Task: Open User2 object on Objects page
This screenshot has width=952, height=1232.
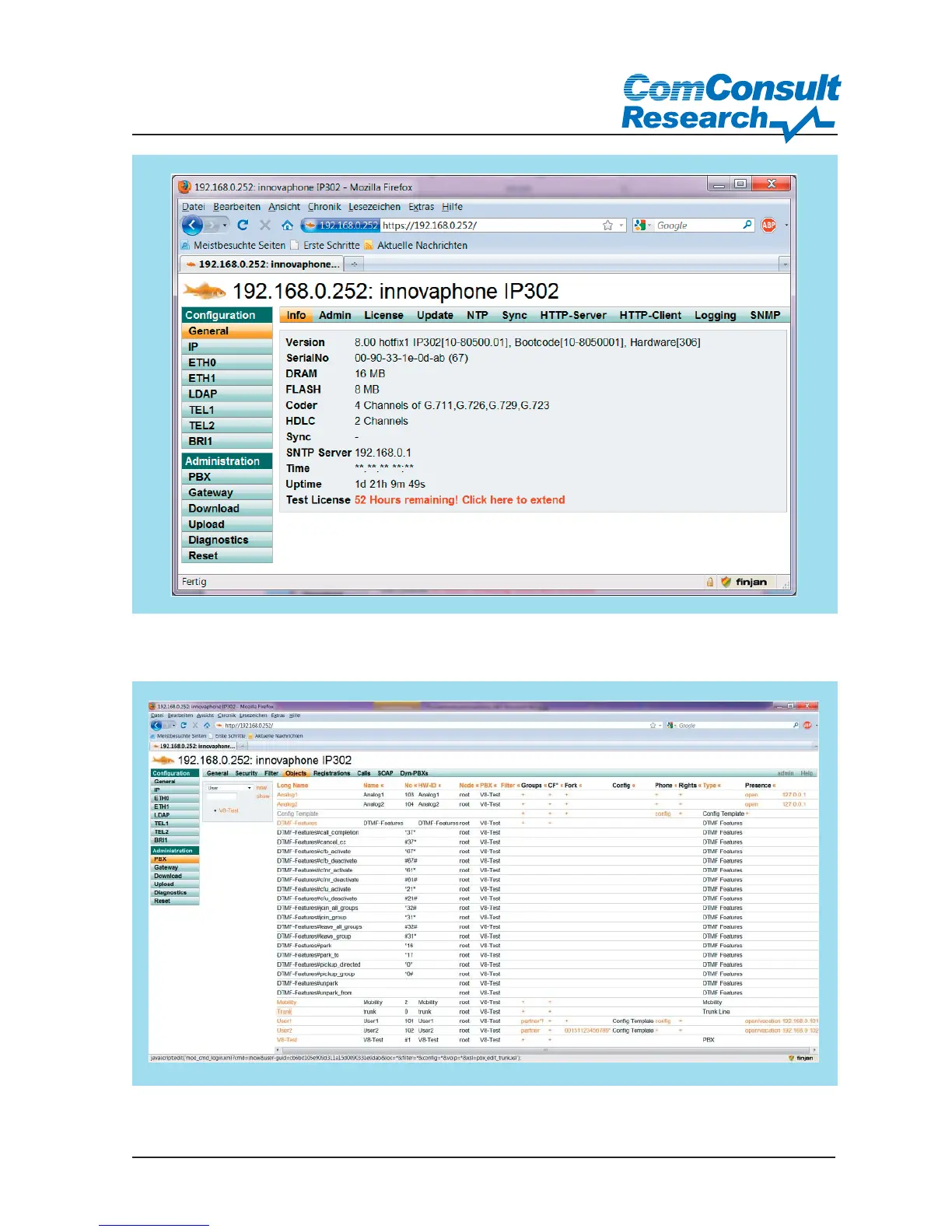Action: pyautogui.click(x=285, y=1031)
